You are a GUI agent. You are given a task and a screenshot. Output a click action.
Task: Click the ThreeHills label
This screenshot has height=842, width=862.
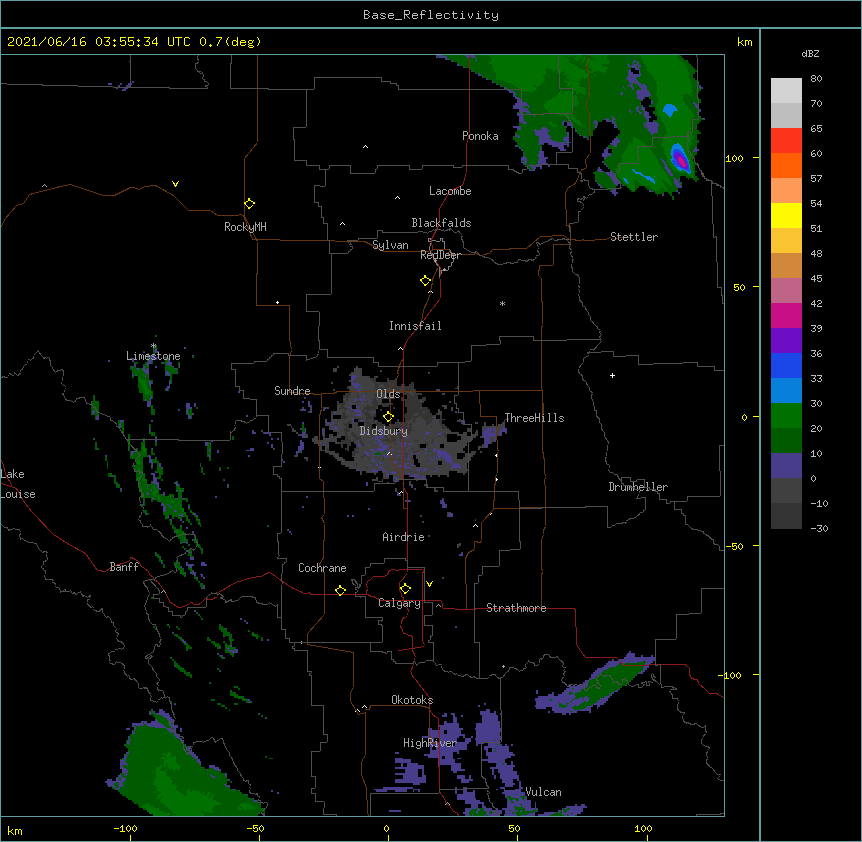[x=534, y=418]
